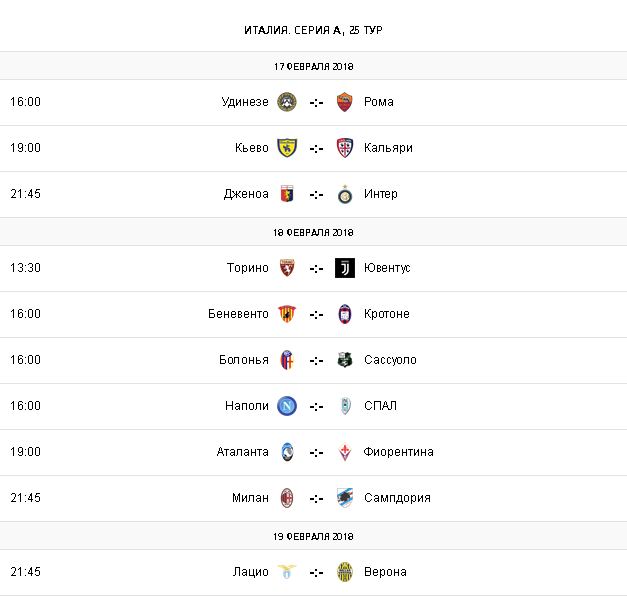The image size is (627, 596).
Task: Click the Milan club crest icon
Action: tap(287, 498)
